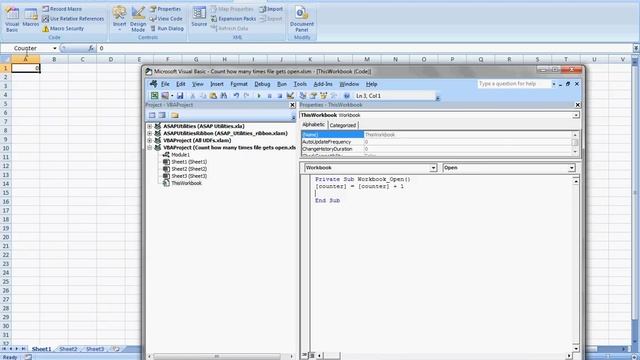Expand the ASAPUtilitiesRibbon project node
The height and width of the screenshot is (360, 640).
[150, 133]
